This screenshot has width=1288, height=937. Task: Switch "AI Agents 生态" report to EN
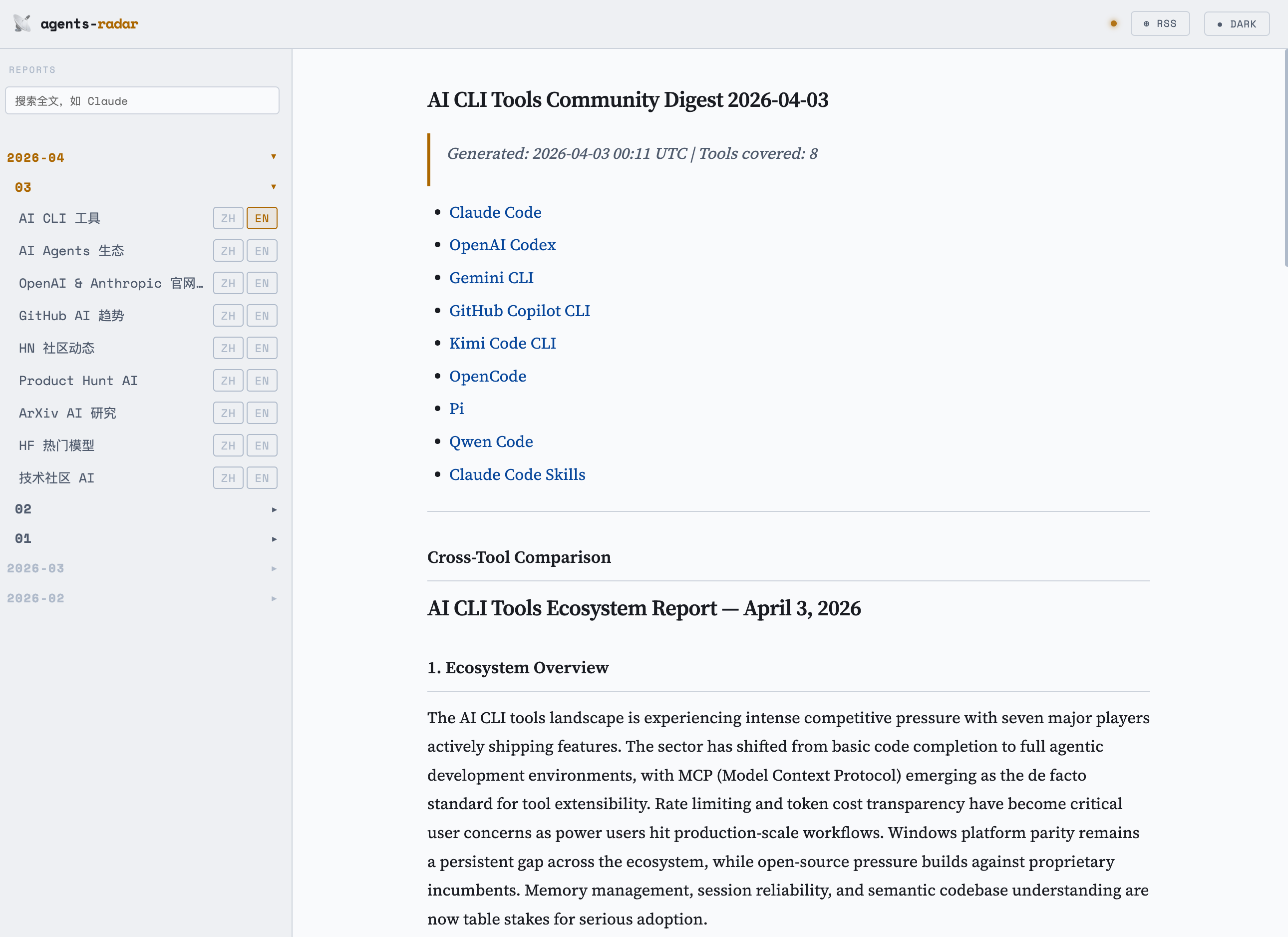pyautogui.click(x=262, y=250)
